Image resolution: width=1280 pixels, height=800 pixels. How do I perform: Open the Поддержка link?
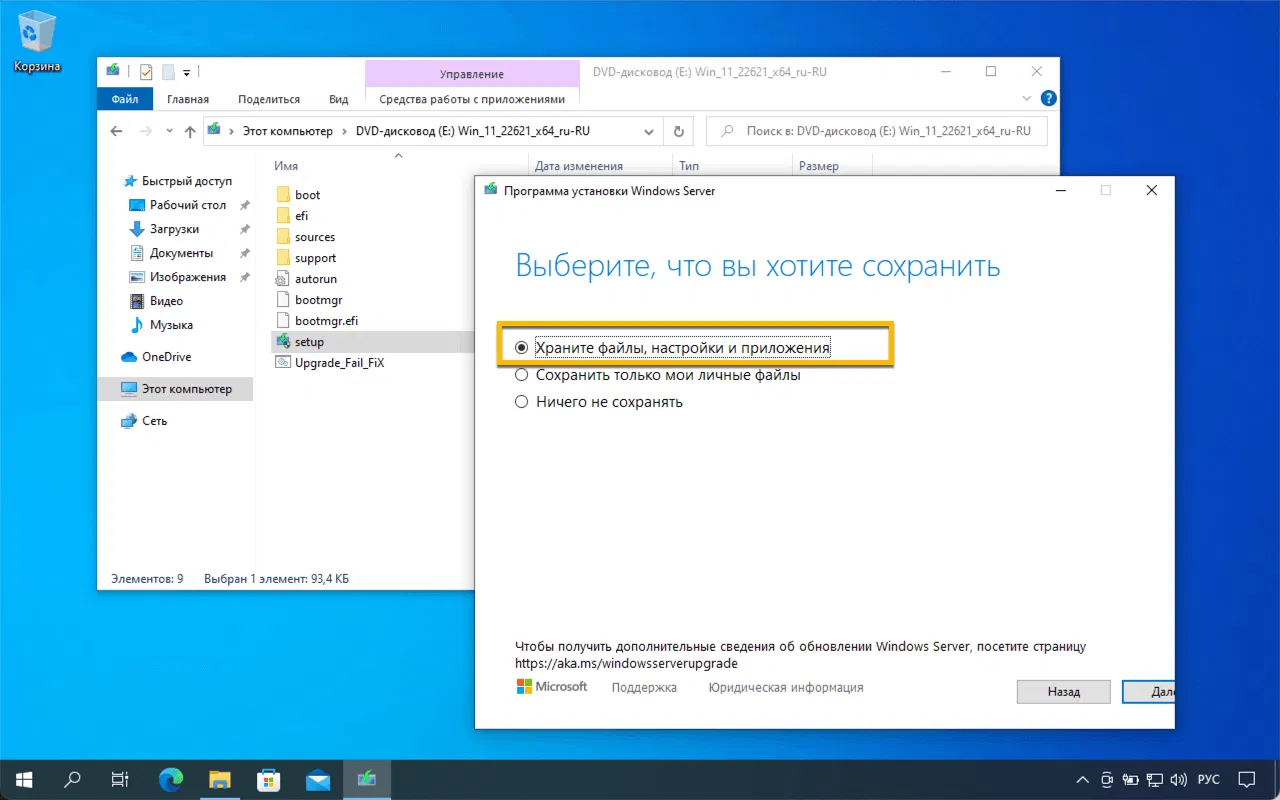(x=644, y=688)
